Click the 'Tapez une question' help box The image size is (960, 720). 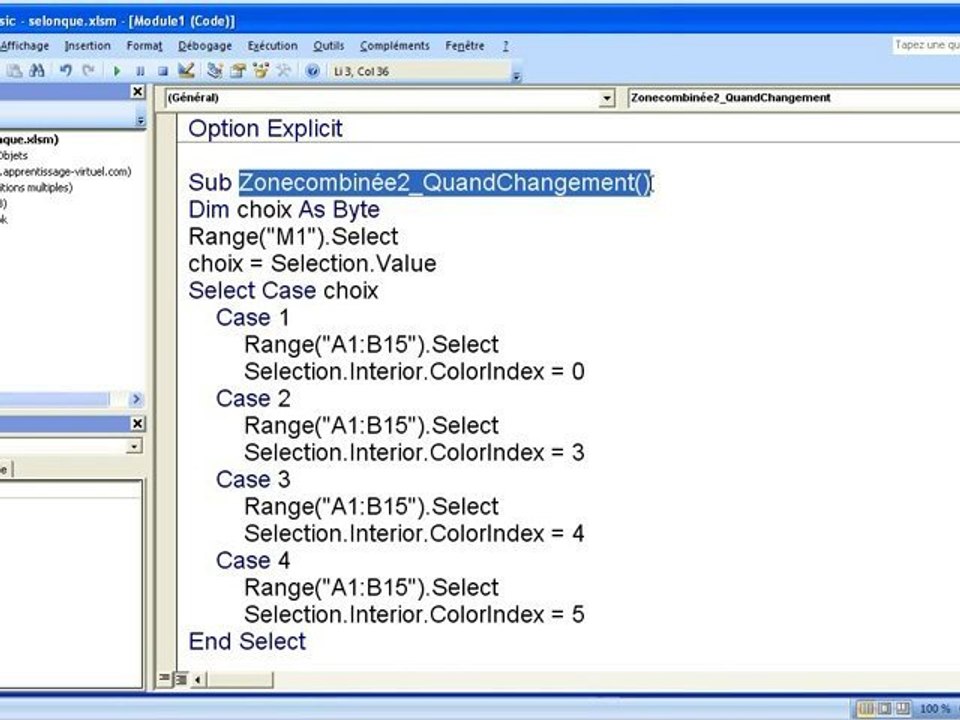[x=926, y=45]
